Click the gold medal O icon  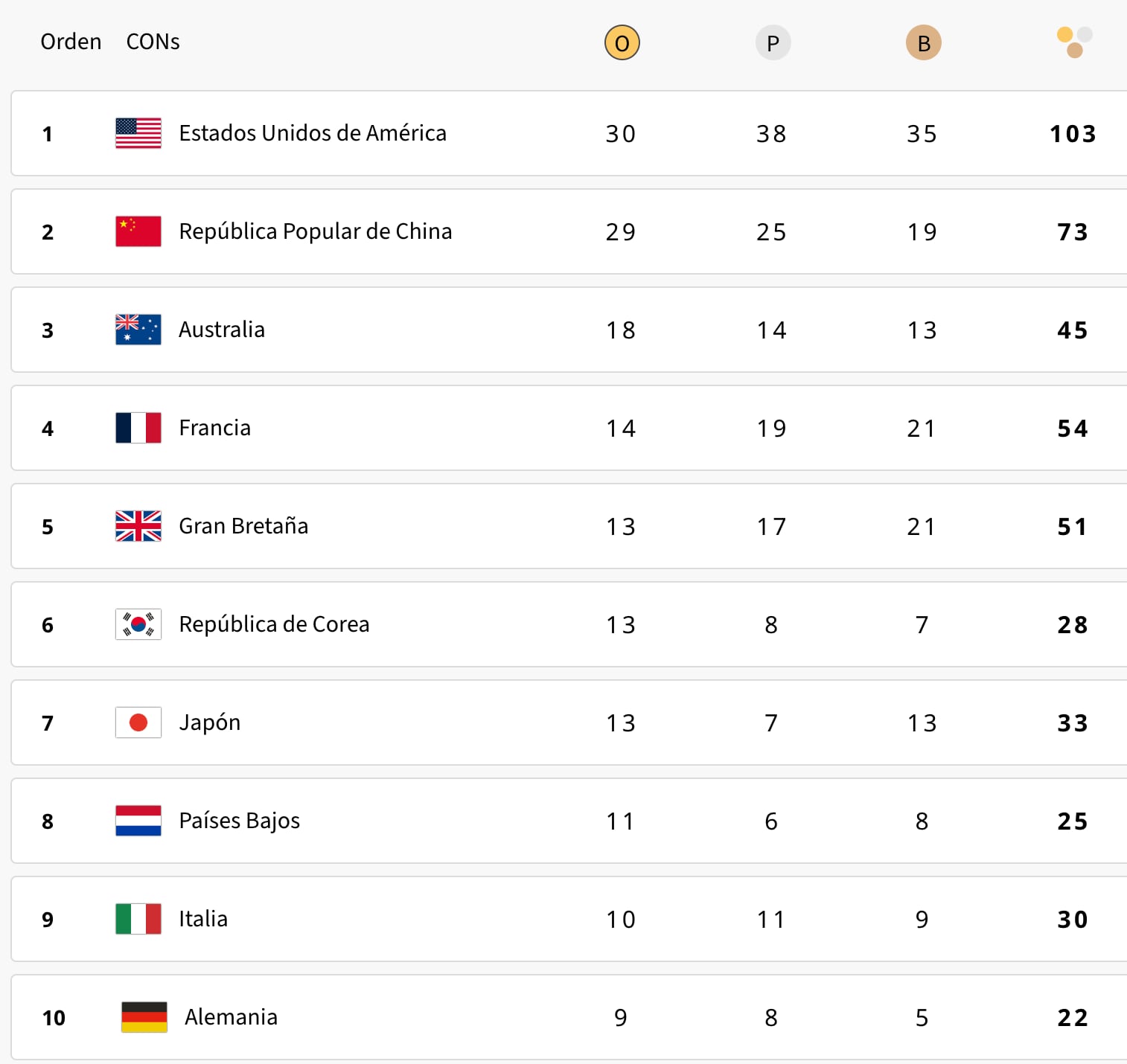coord(622,42)
